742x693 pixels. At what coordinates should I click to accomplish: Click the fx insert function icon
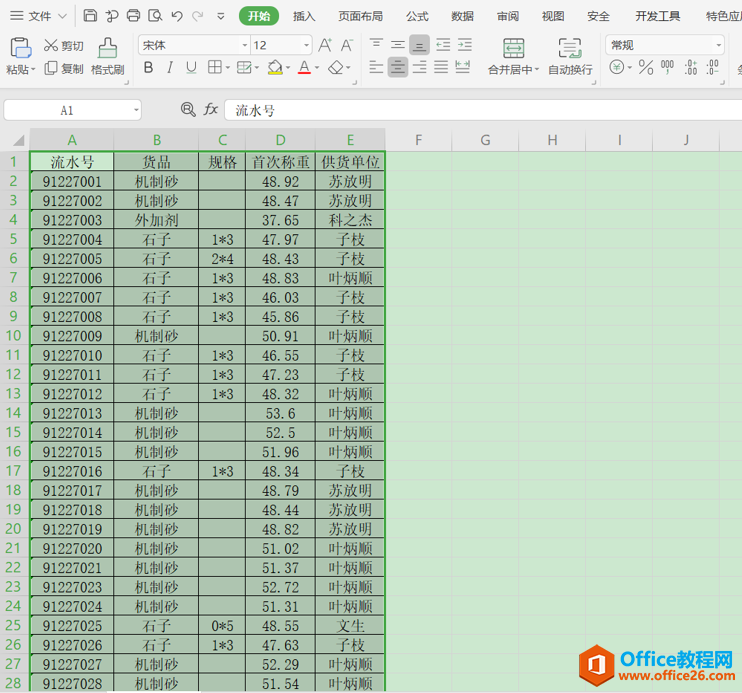coord(211,110)
